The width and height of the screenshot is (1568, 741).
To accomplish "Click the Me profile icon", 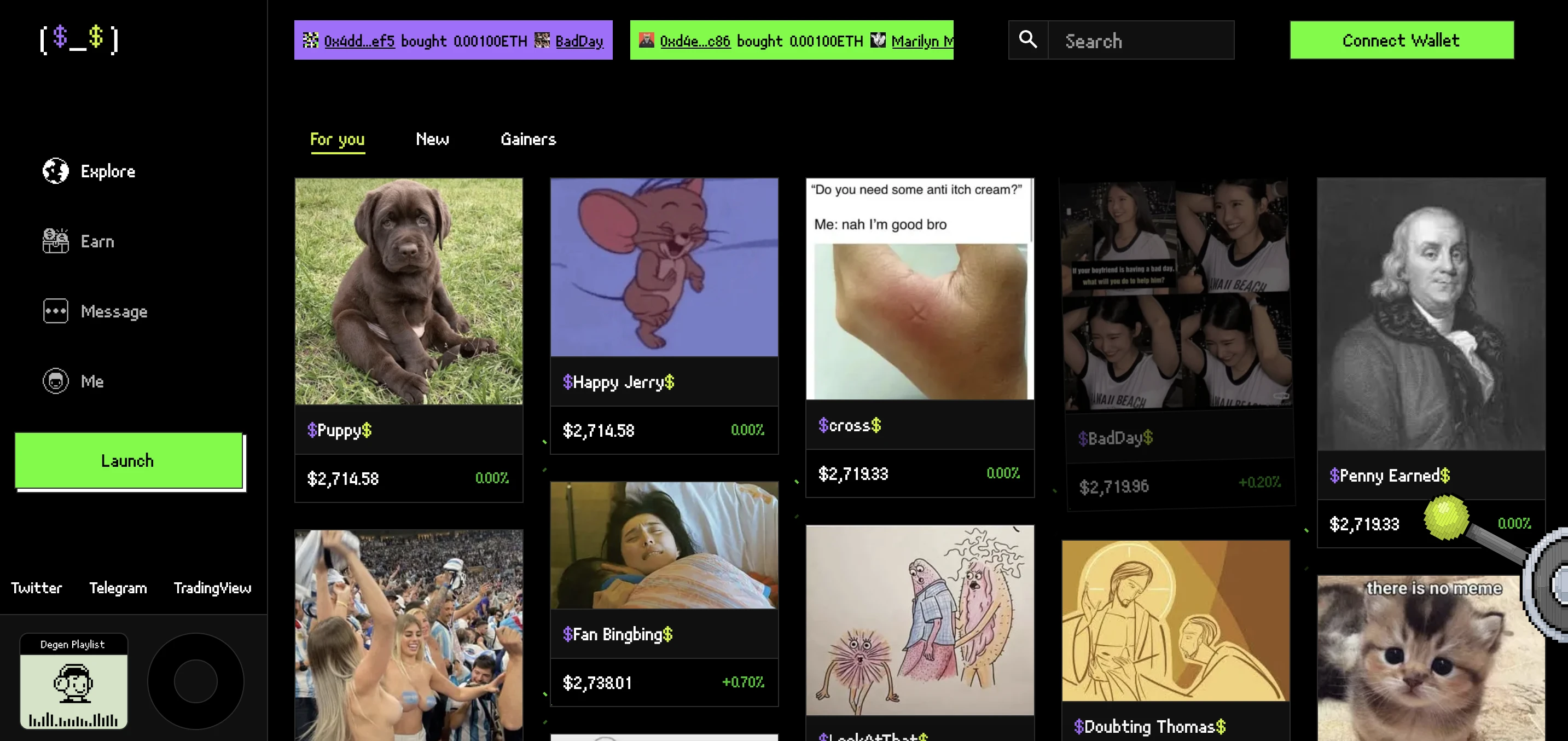I will coord(54,381).
